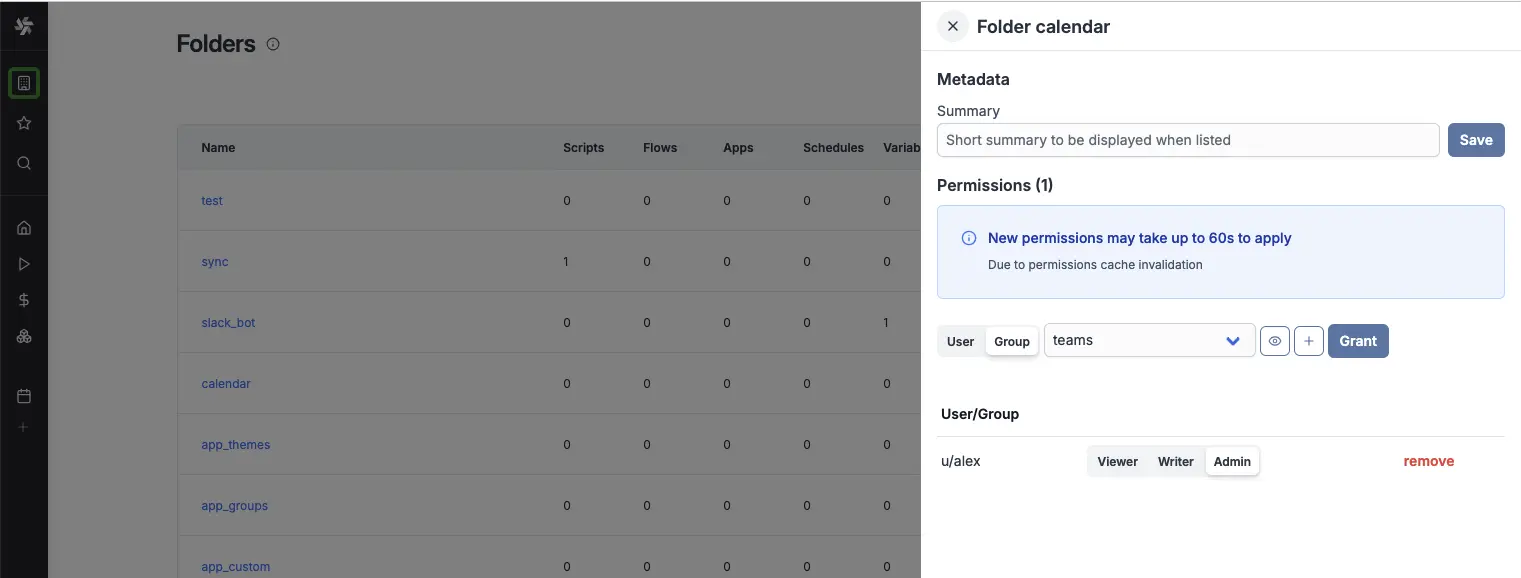Switch permission target to Group
Screen dimensions: 1521x578
point(1011,341)
